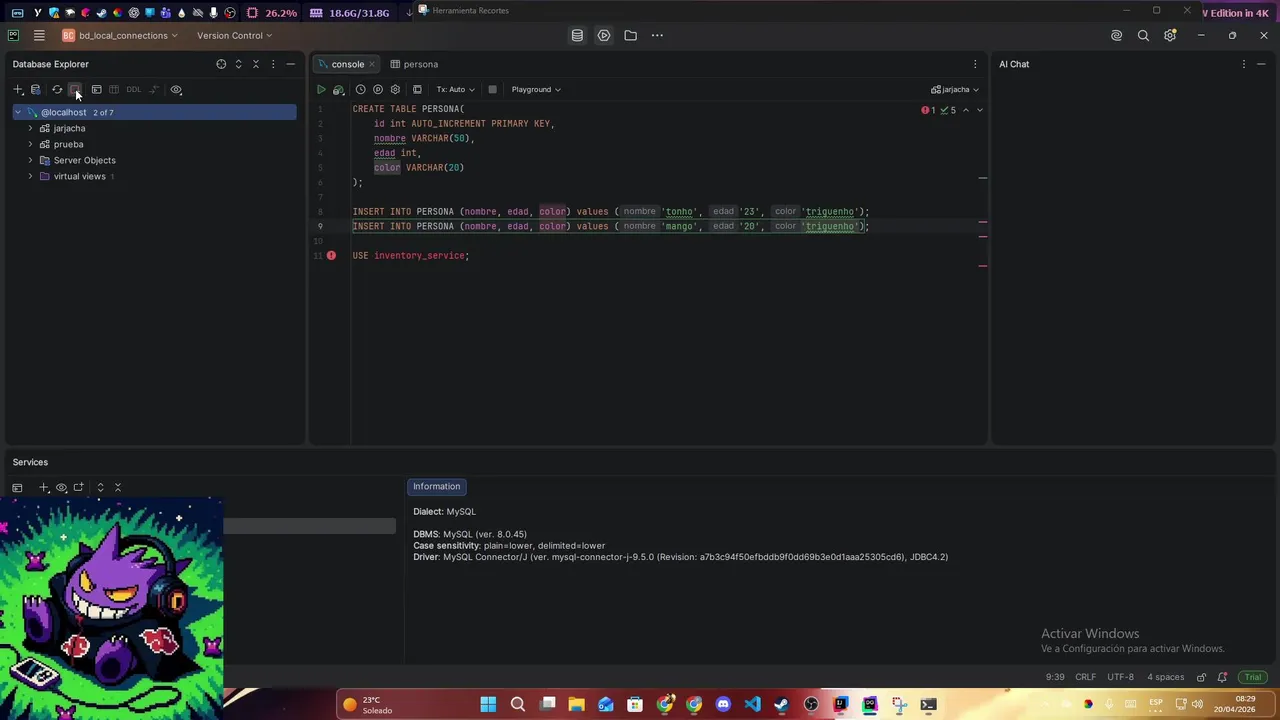Click Select Opened File target icon
Image resolution: width=1280 pixels, height=720 pixels.
pos(221,64)
